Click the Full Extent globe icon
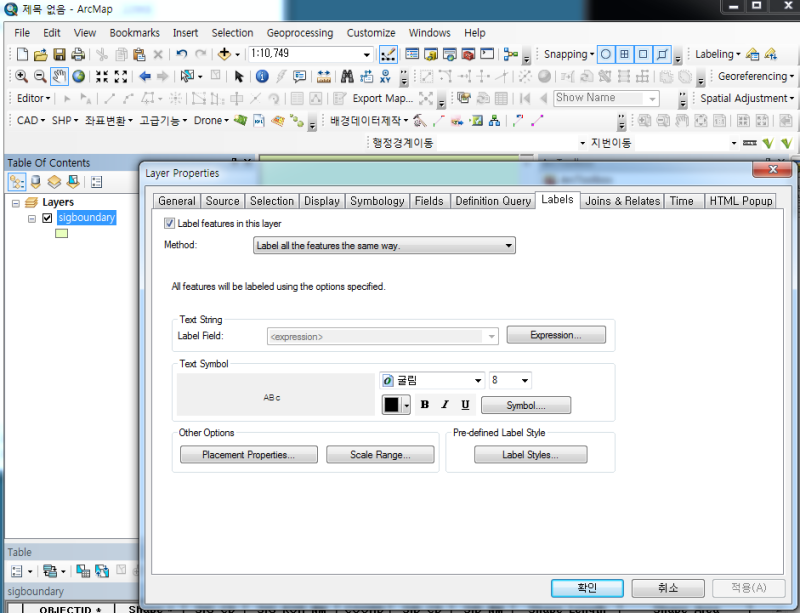Viewport: 800px width, 613px height. [78, 77]
